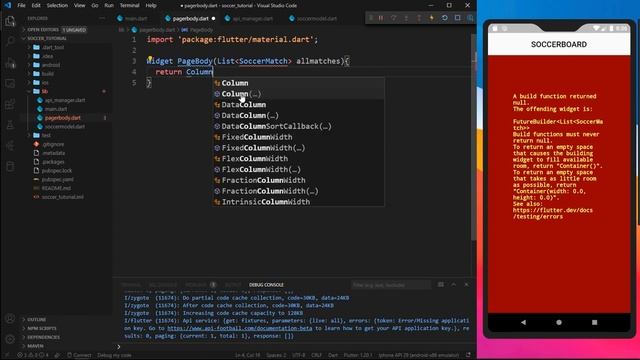Open the Extensions view in the activity bar
640x360 pixels.
[10, 104]
